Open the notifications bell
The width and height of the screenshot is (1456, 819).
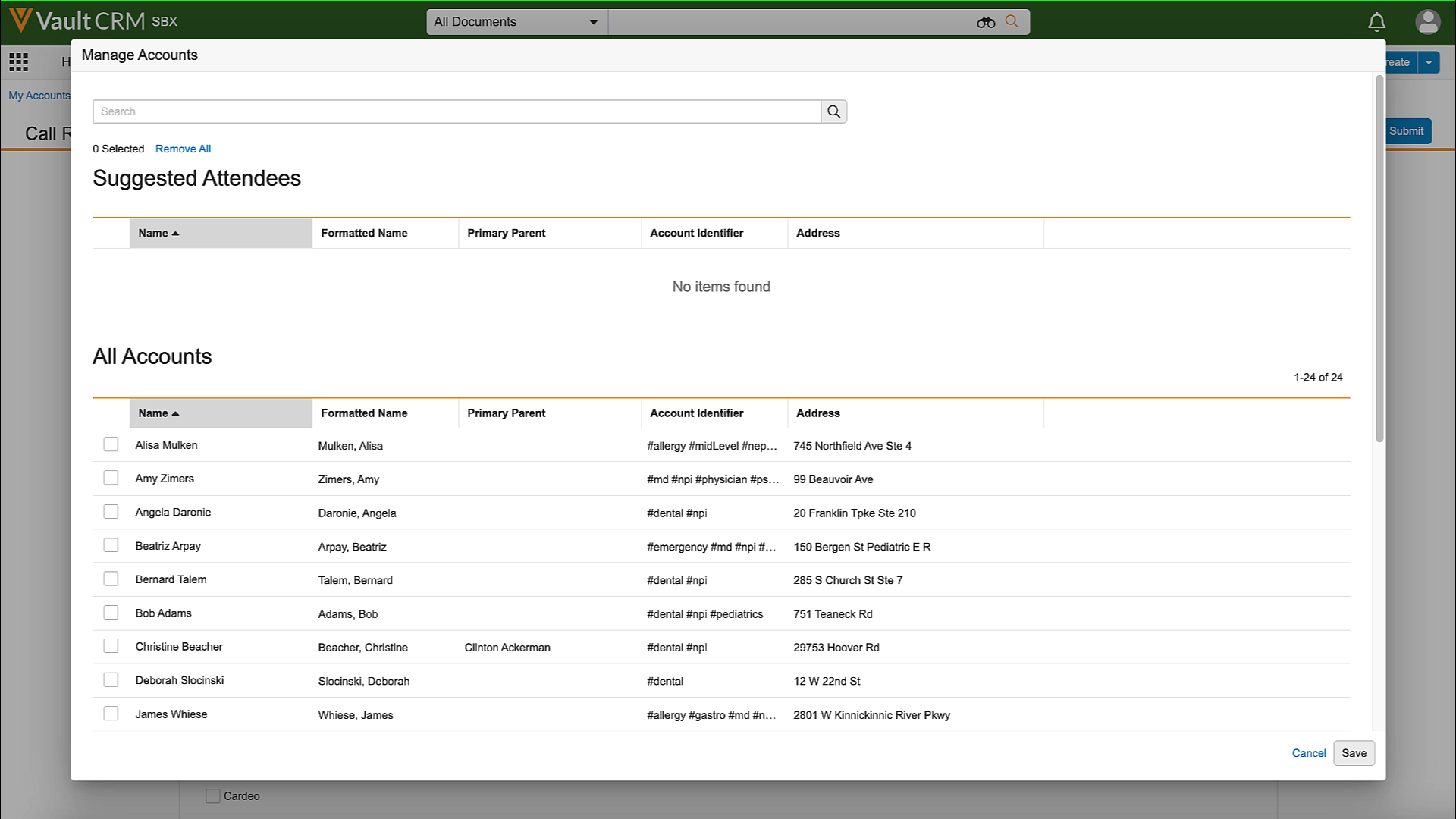(1376, 22)
